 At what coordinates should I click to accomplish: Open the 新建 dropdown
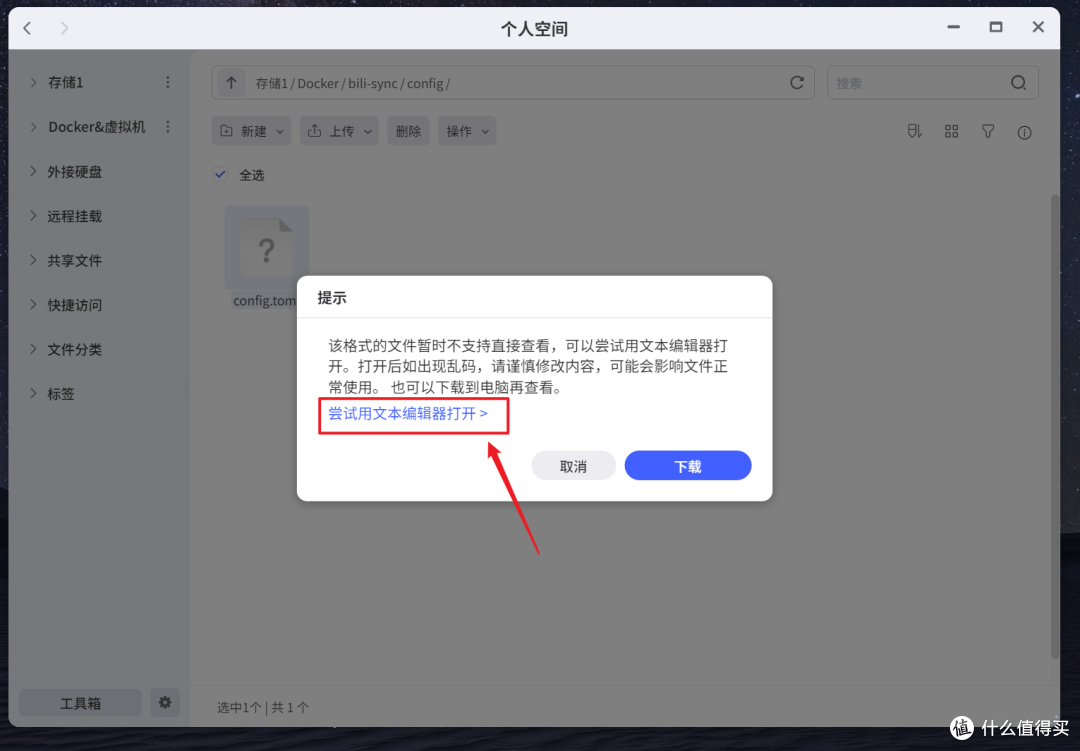coord(251,131)
